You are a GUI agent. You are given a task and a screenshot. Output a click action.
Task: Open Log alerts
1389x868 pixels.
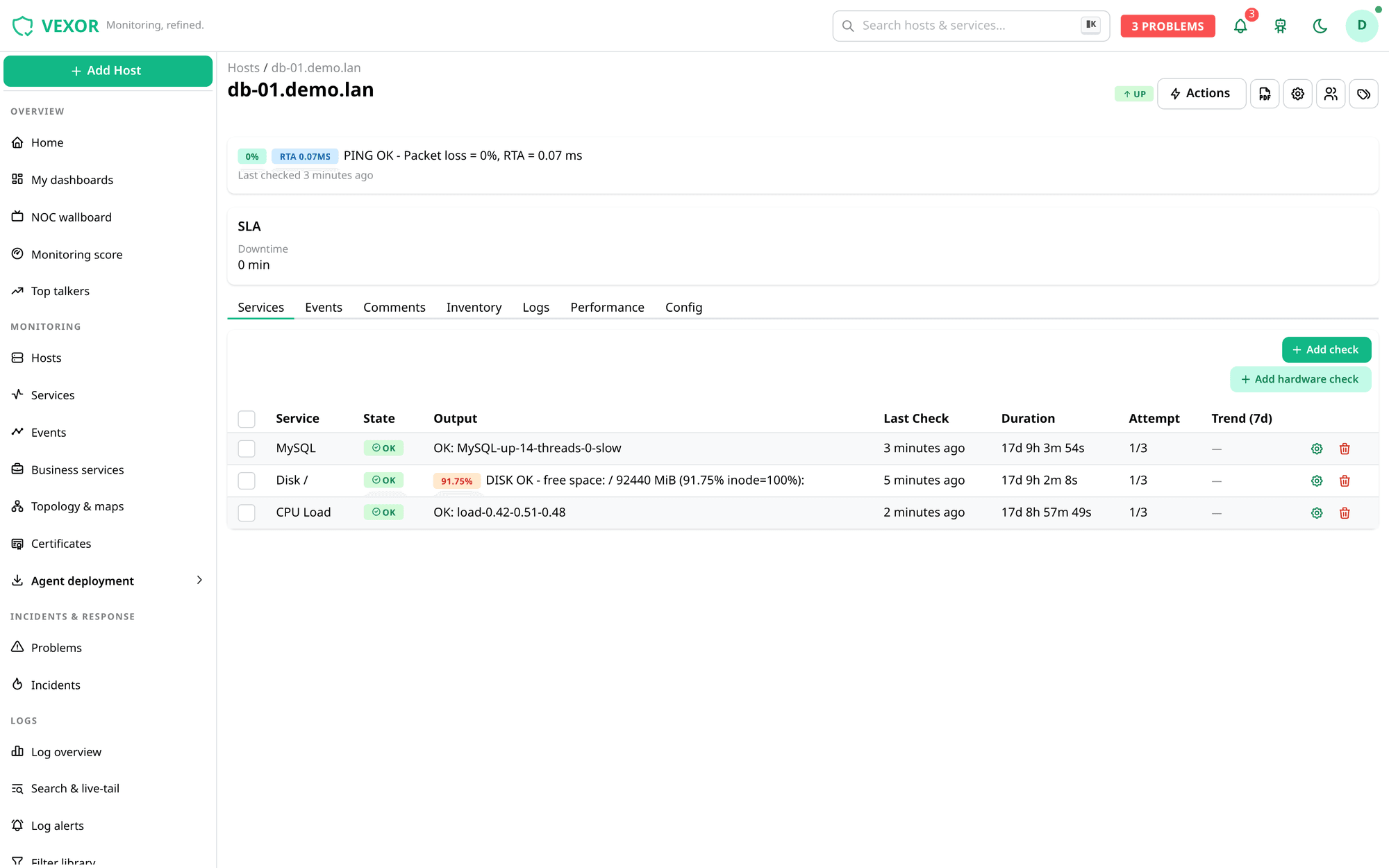click(x=108, y=826)
